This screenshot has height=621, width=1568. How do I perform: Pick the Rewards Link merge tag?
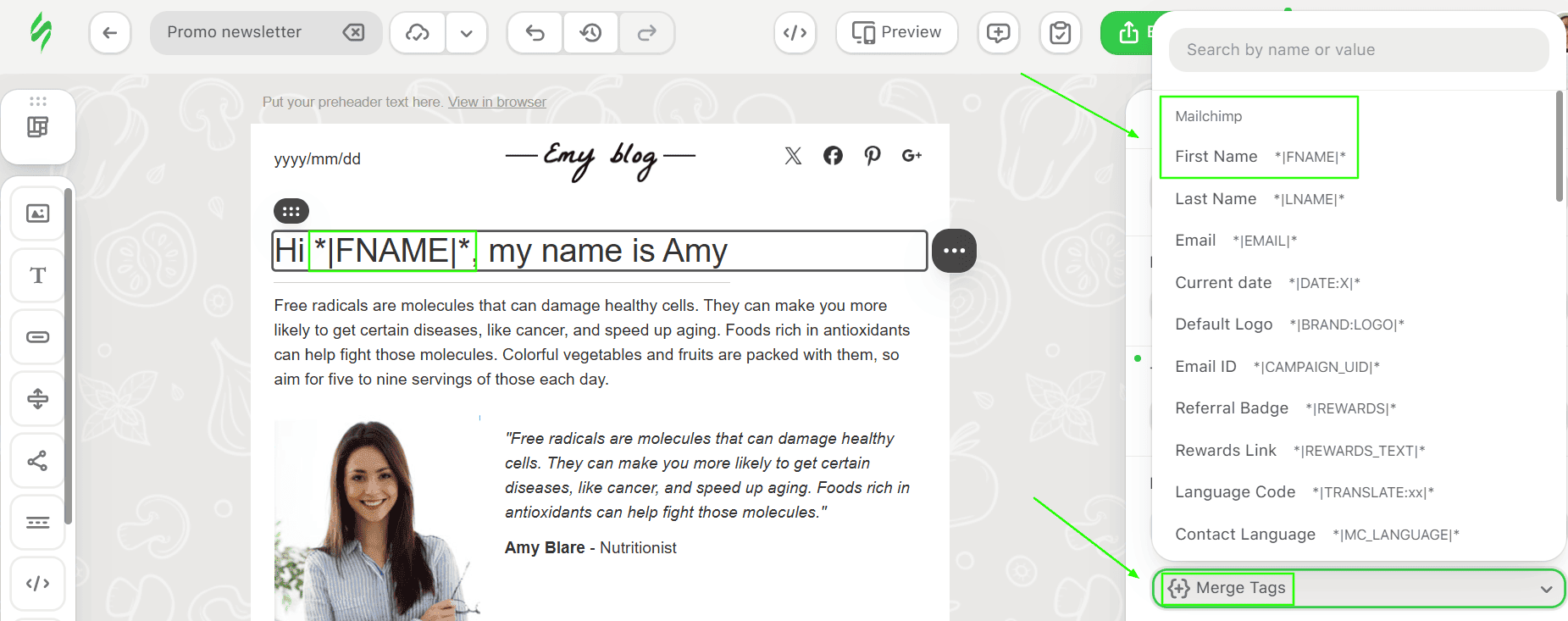pos(1299,451)
